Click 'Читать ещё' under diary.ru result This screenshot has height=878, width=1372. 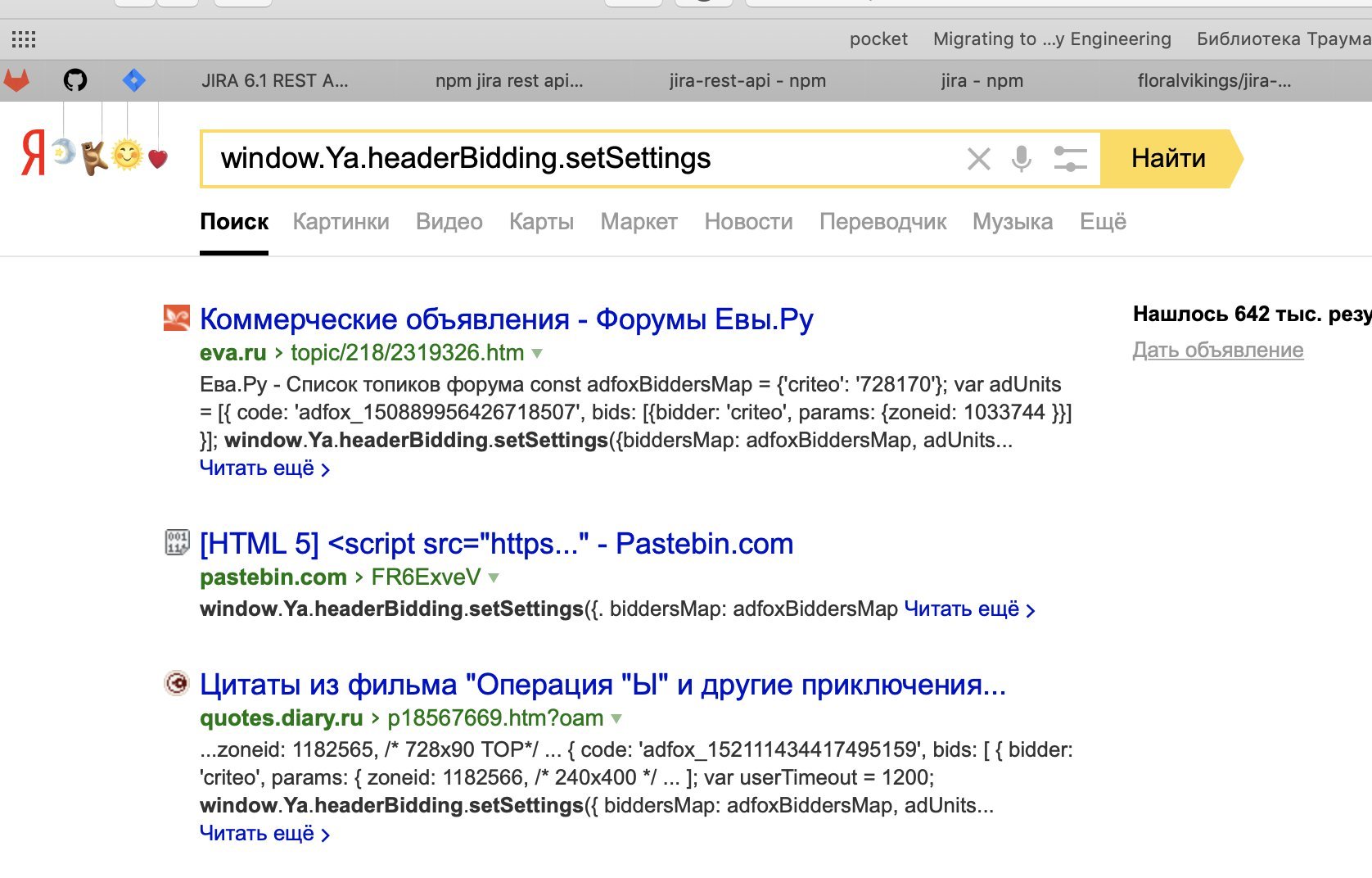pos(264,834)
